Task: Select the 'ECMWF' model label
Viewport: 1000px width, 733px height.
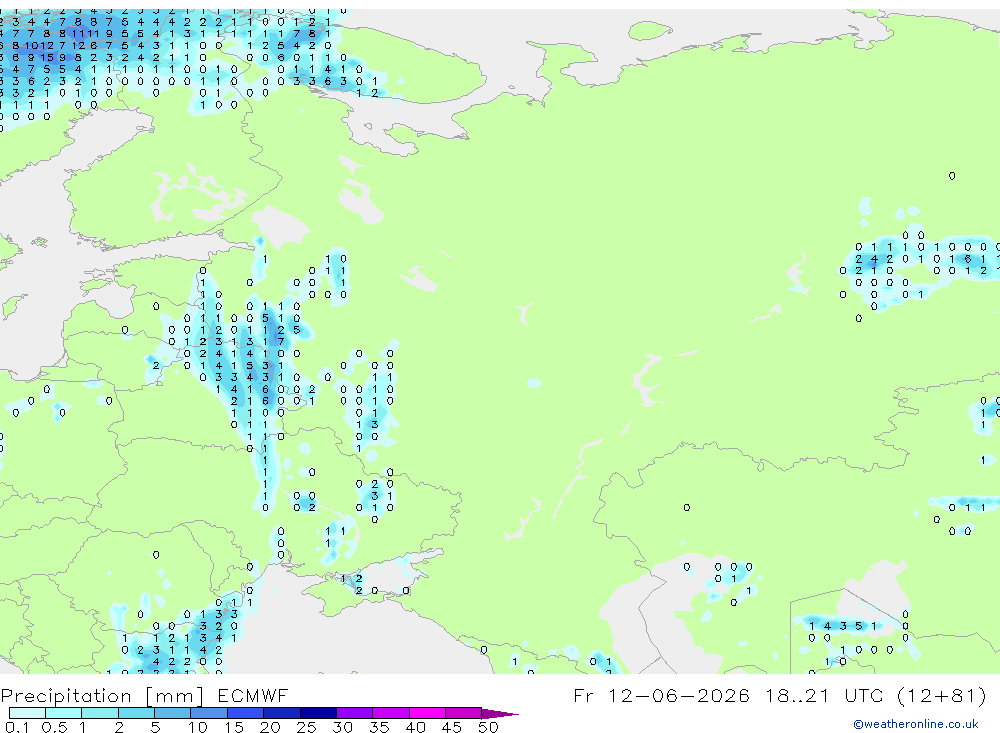Action: [x=253, y=695]
